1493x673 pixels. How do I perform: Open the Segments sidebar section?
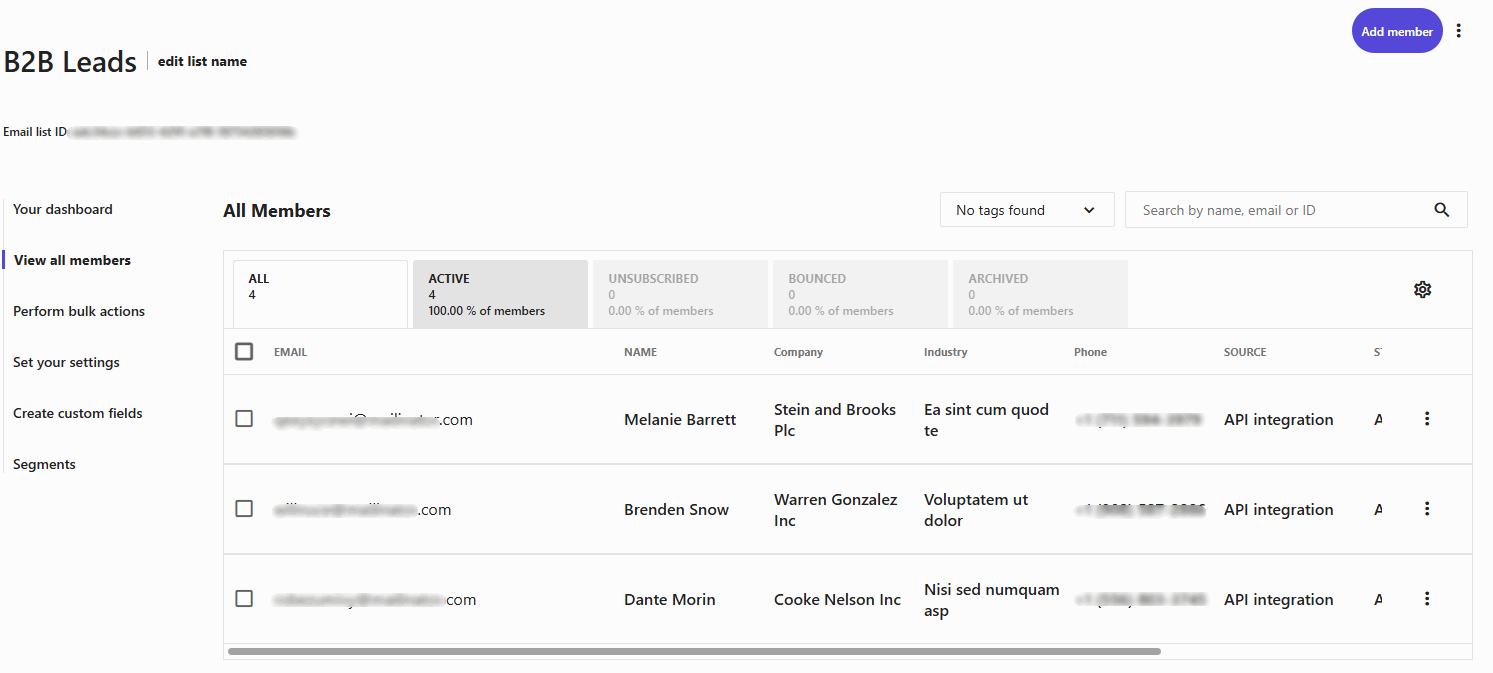point(44,464)
